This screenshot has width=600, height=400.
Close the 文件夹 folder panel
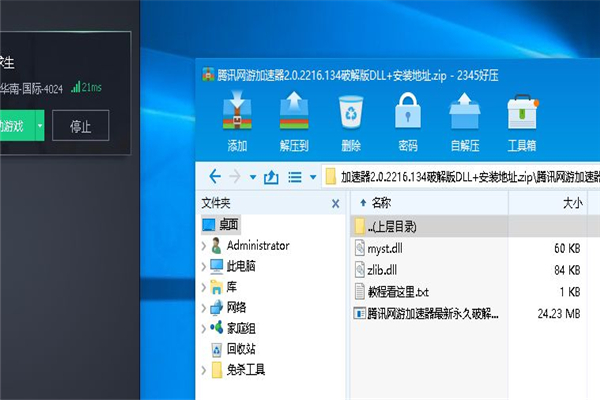coord(336,203)
